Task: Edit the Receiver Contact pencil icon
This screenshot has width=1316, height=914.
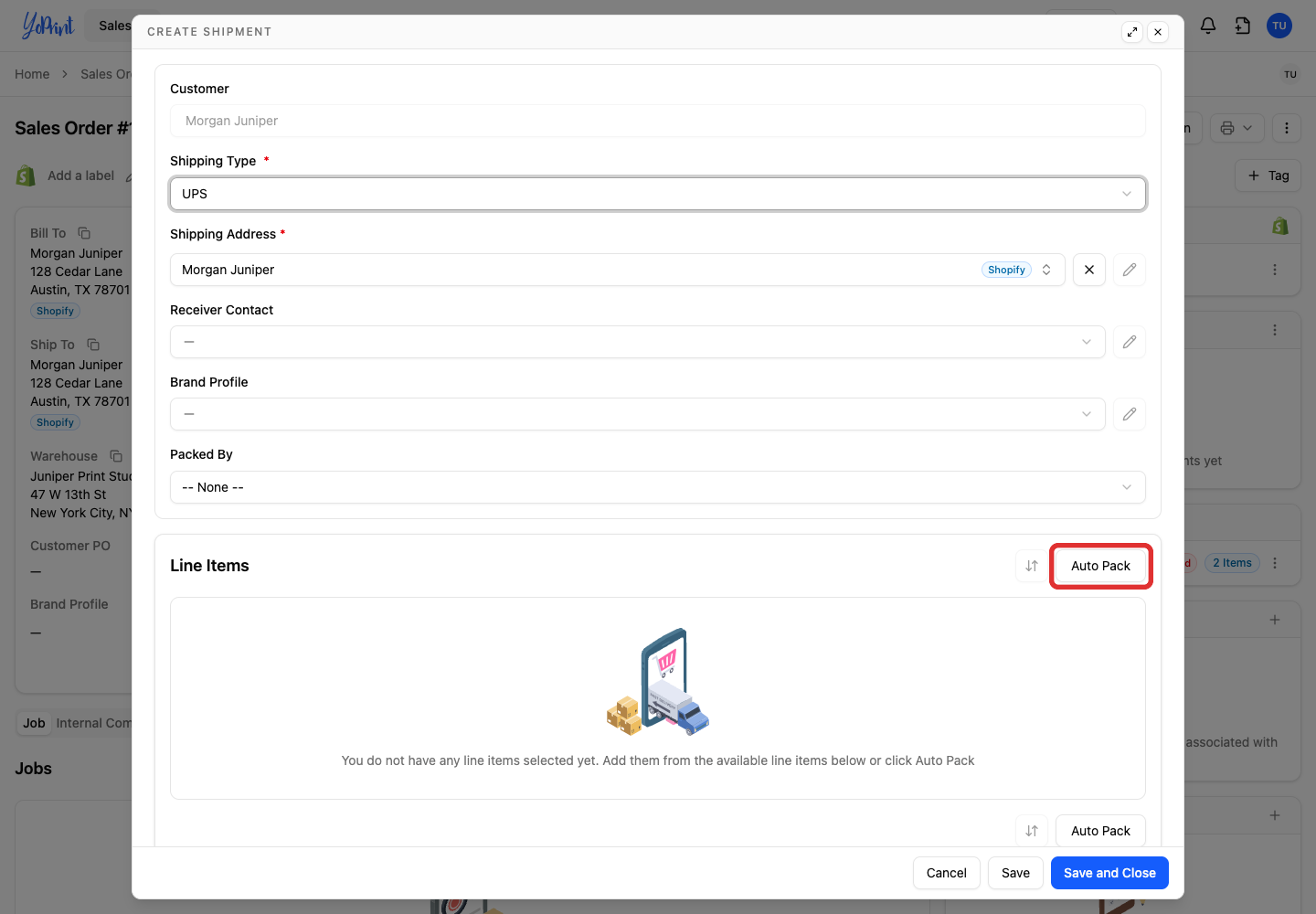Action: pos(1130,342)
